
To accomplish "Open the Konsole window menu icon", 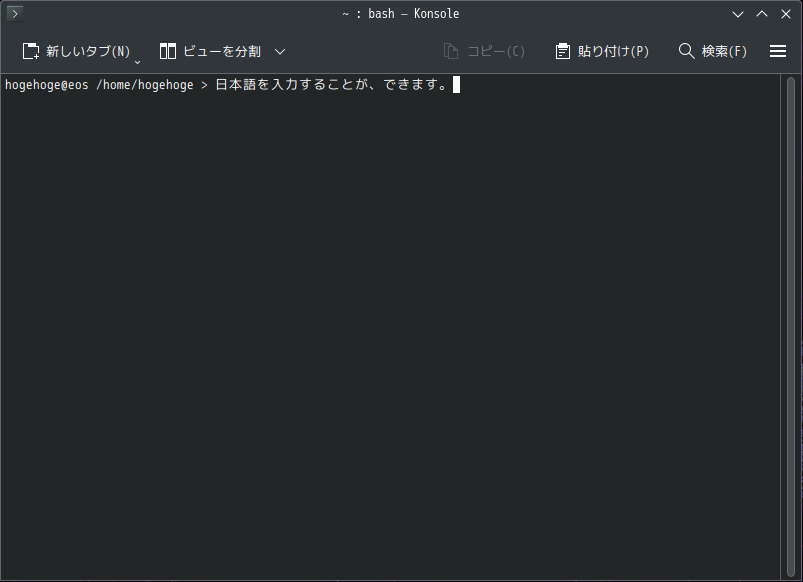I will (15, 14).
